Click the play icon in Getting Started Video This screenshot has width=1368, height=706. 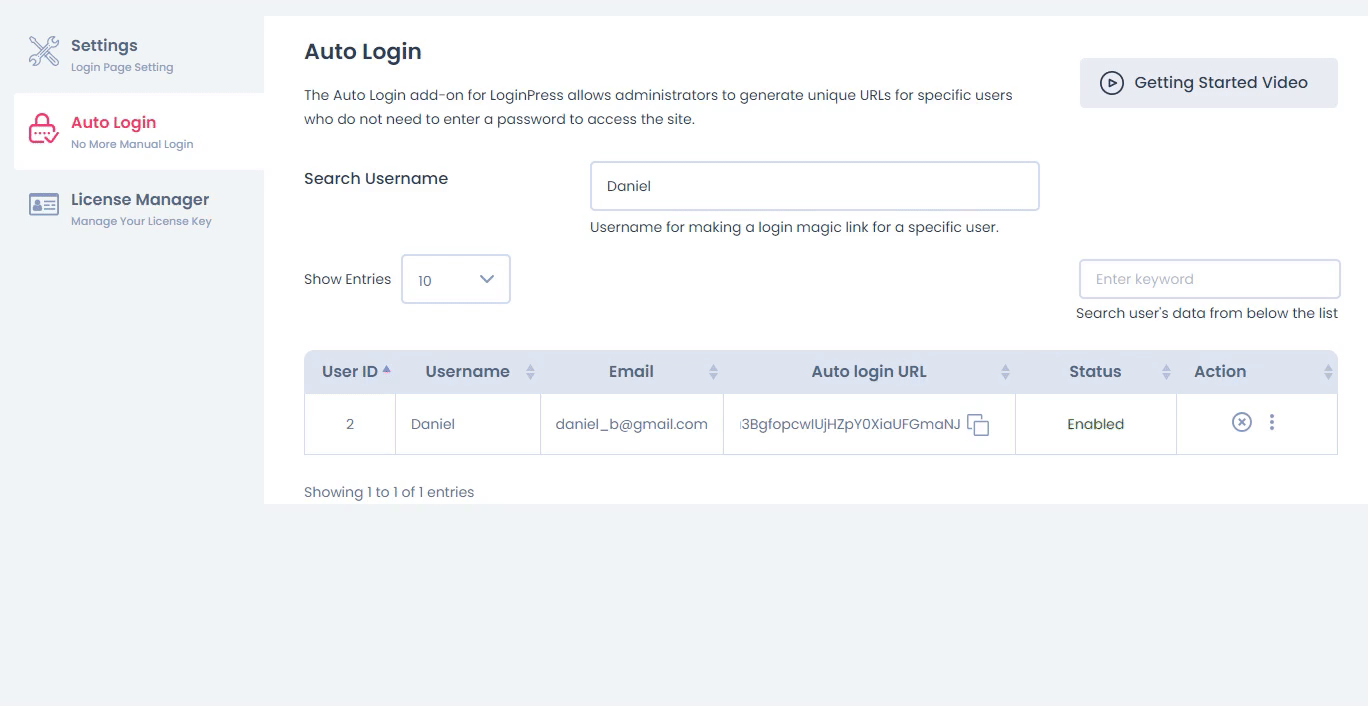tap(1112, 83)
